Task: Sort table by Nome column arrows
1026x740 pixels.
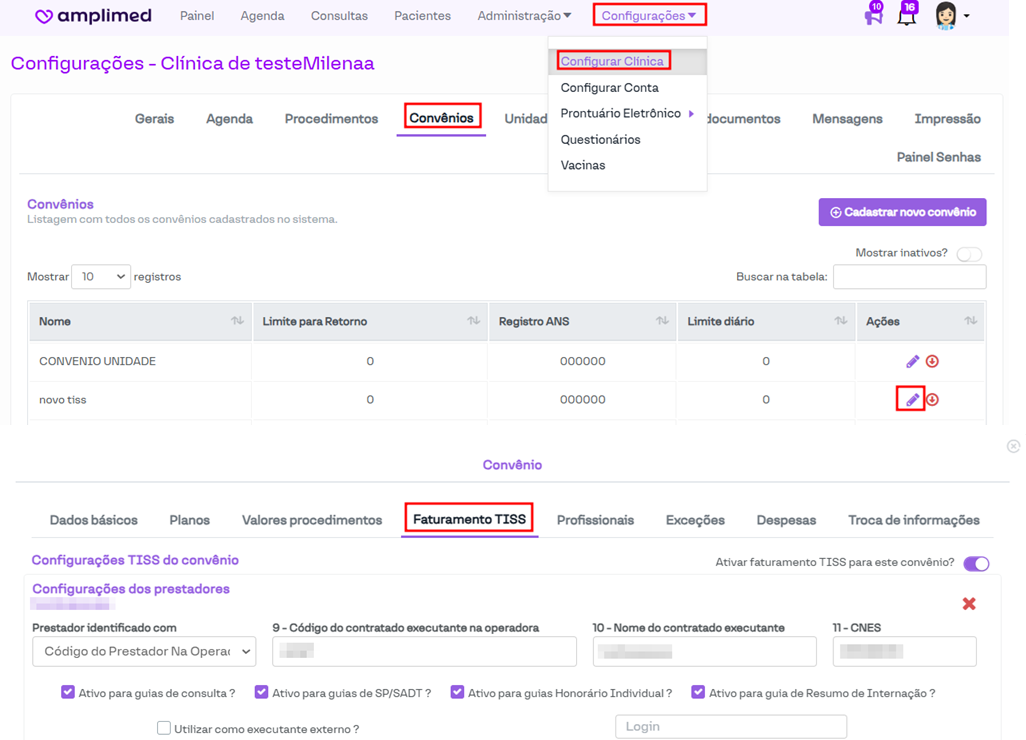Action: 237,321
